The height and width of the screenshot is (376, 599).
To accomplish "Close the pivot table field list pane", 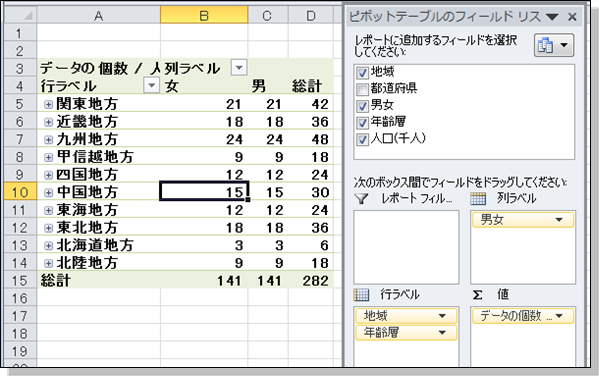I will [572, 17].
